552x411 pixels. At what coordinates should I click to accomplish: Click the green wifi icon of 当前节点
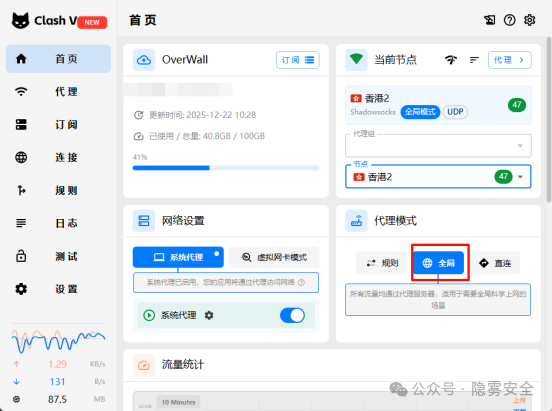pos(356,60)
